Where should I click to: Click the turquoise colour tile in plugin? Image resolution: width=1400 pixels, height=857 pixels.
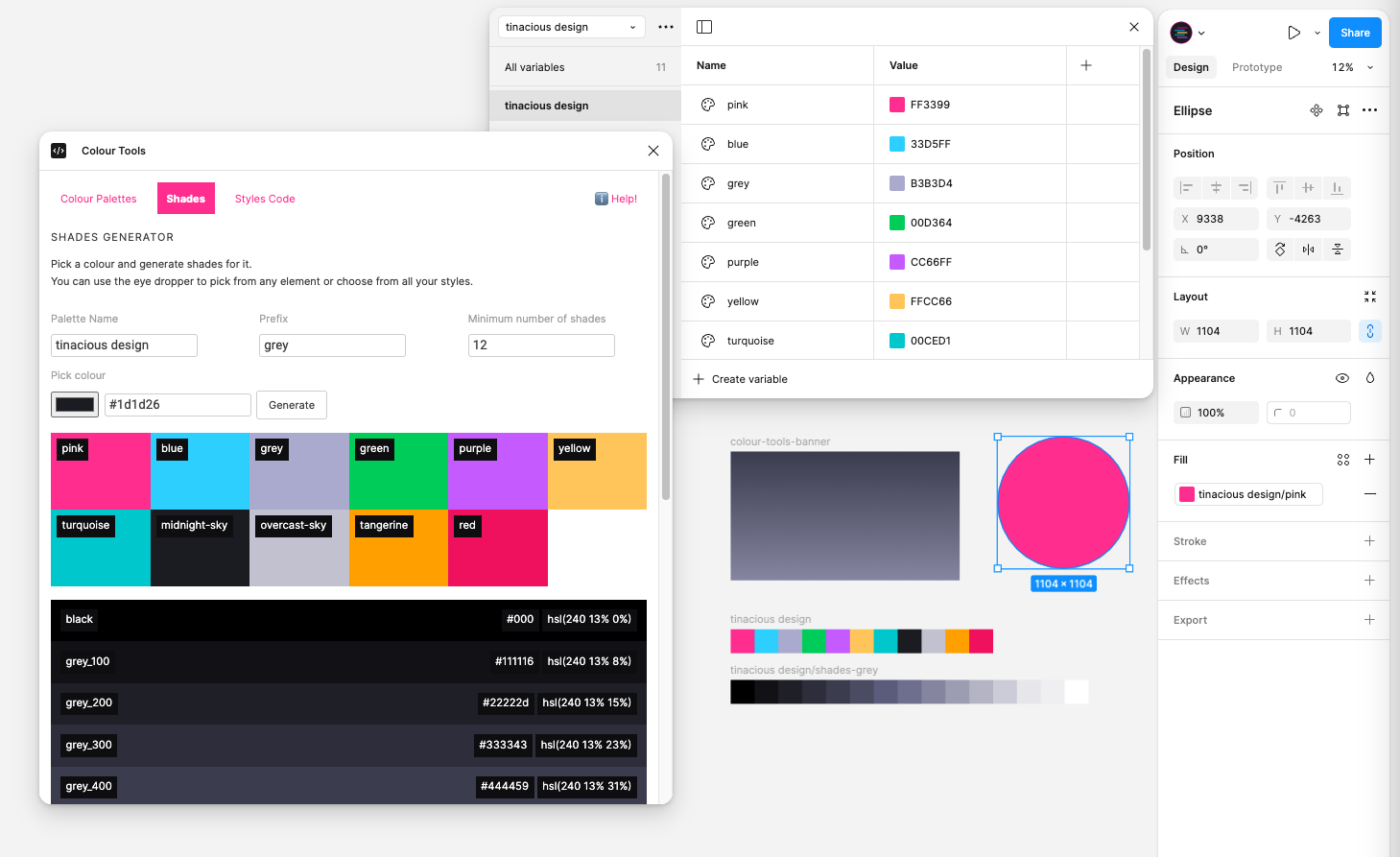tap(101, 548)
